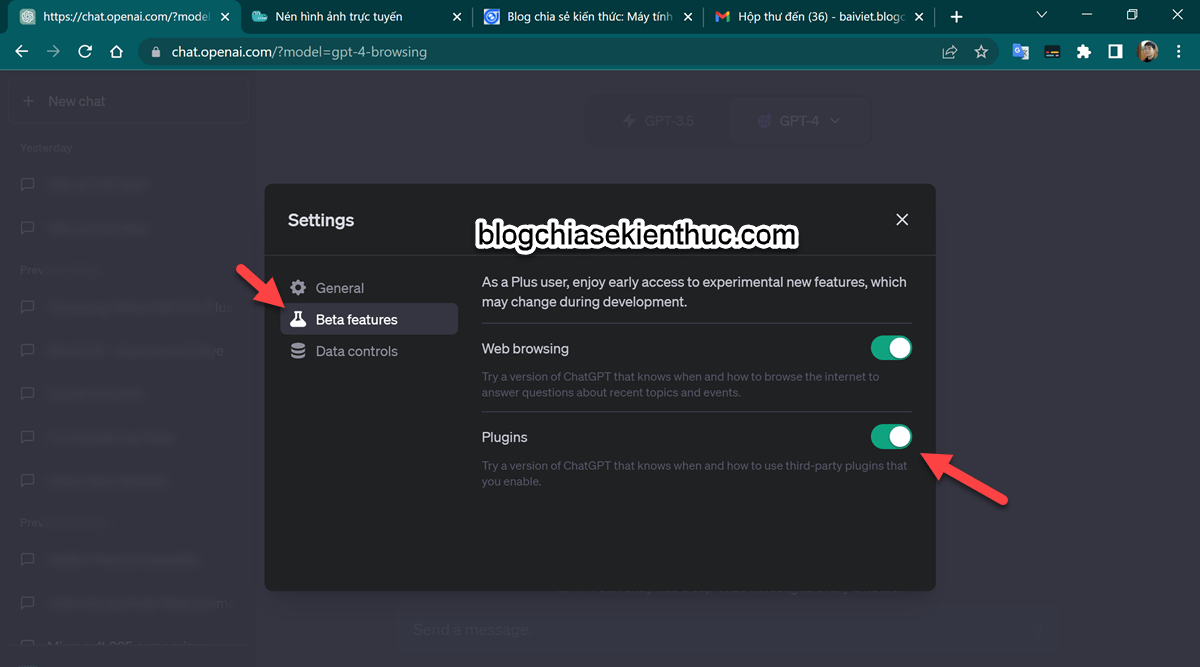Go back to the previous page

[x=22, y=52]
